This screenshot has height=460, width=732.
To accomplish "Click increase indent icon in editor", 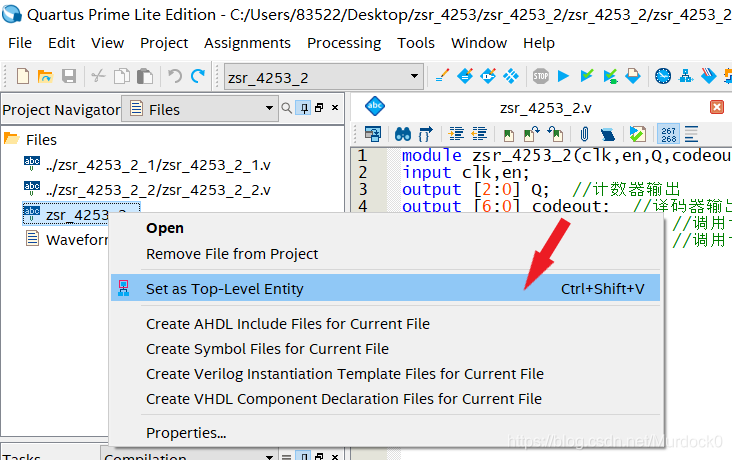I will tap(456, 134).
